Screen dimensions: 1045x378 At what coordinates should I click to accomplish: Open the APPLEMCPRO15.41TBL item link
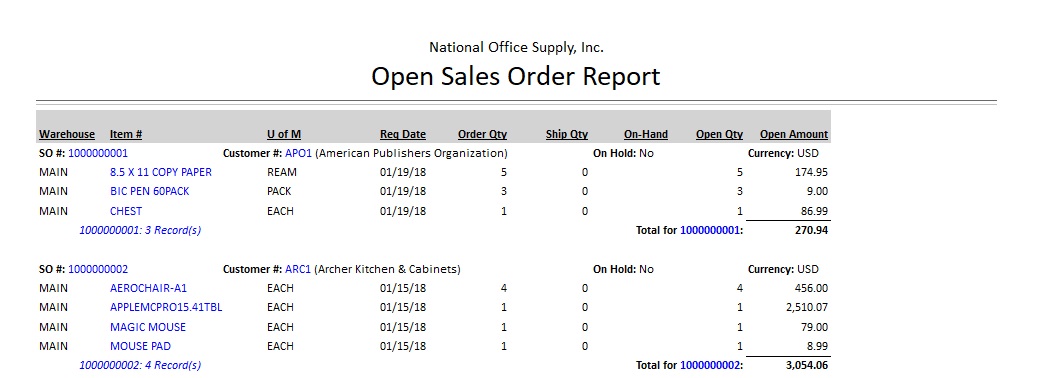[x=166, y=307]
